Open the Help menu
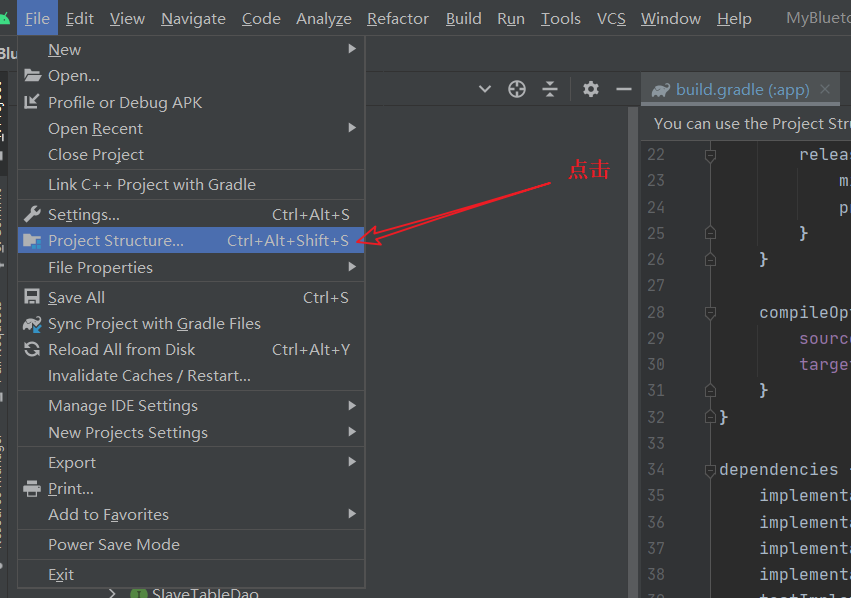Viewport: 851px width, 598px height. [734, 18]
